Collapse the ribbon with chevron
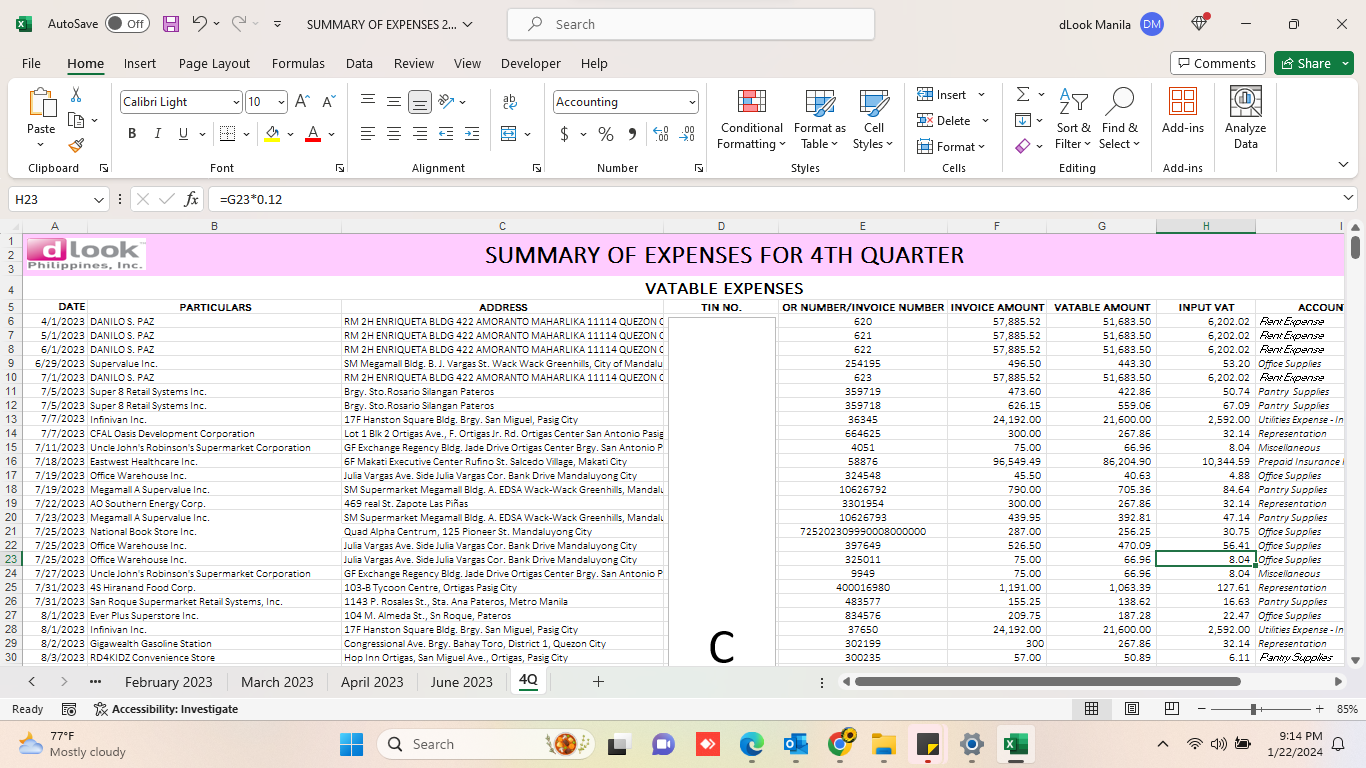The width and height of the screenshot is (1366, 768). click(x=1343, y=165)
